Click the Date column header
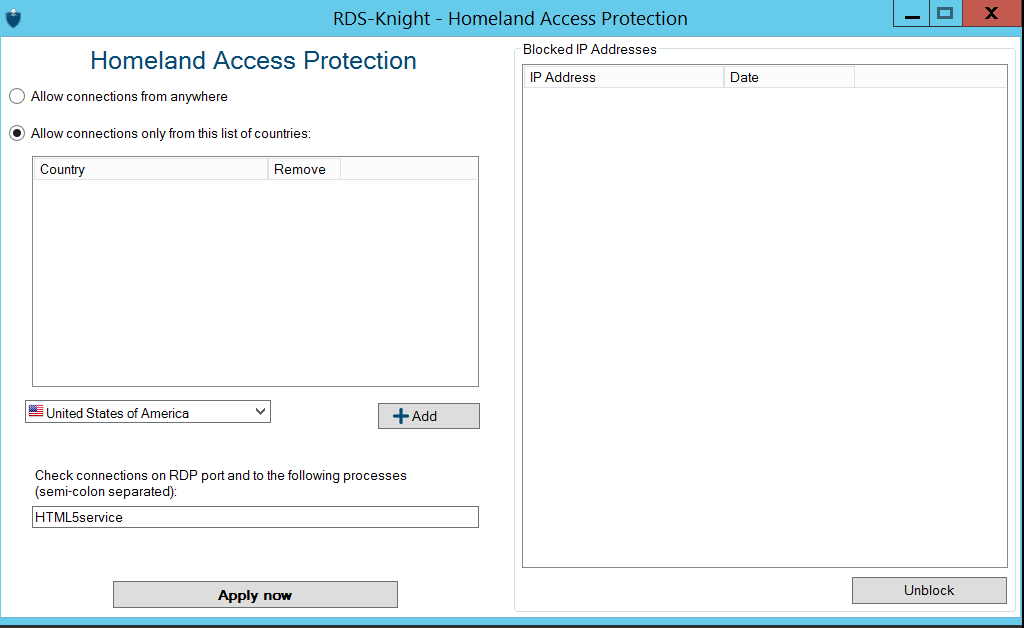This screenshot has width=1024, height=628. point(788,77)
